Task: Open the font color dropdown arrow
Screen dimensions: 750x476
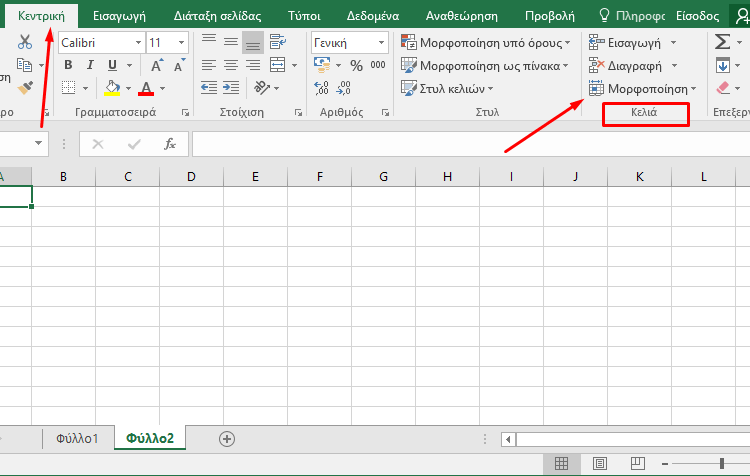Action: coord(163,88)
